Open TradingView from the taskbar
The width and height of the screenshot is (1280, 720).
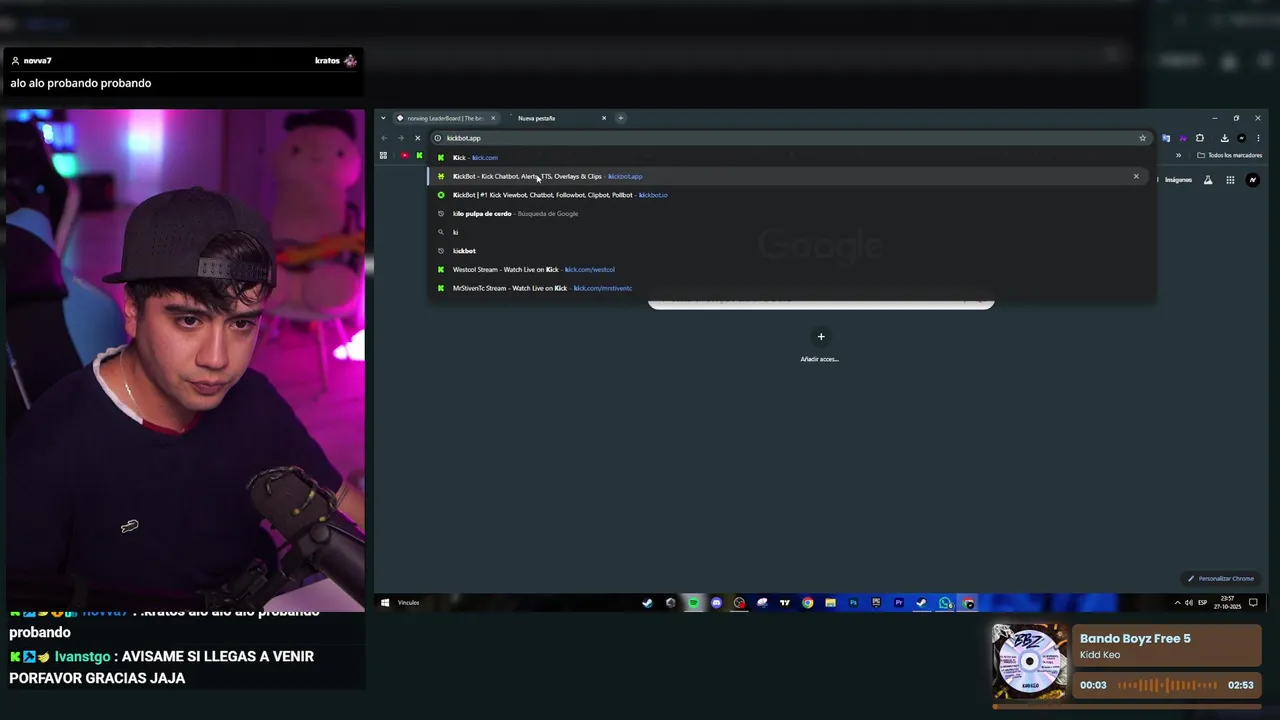(x=785, y=602)
